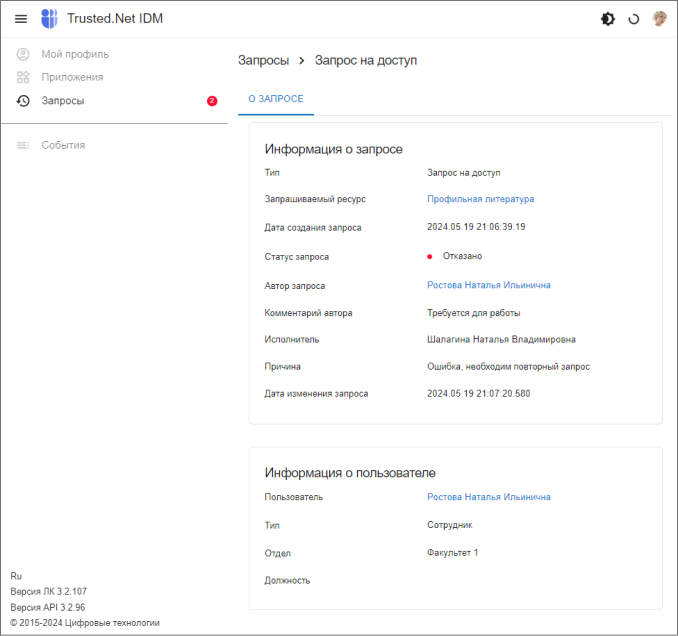678x636 pixels.
Task: Click the Сотрудник type value
Action: coord(450,525)
